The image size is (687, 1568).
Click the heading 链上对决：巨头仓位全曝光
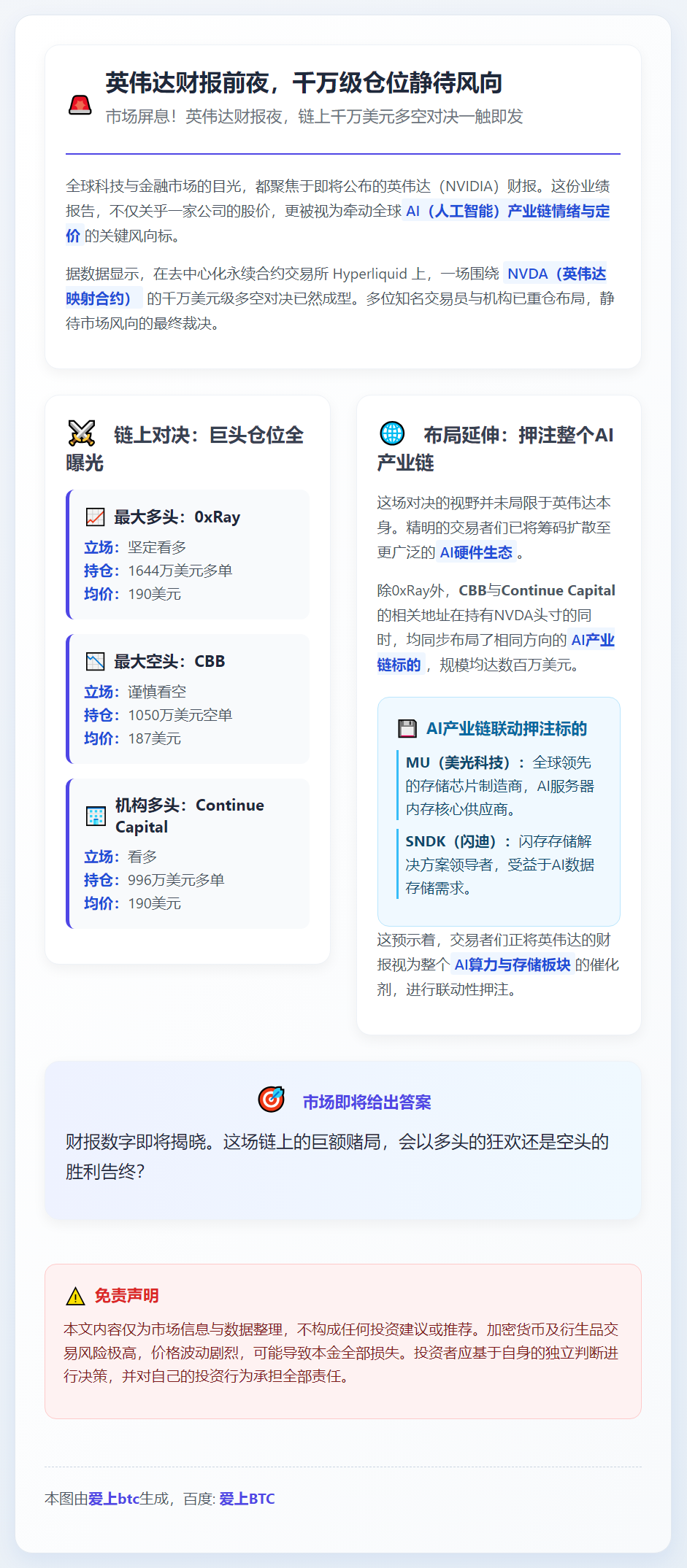pyautogui.click(x=185, y=448)
